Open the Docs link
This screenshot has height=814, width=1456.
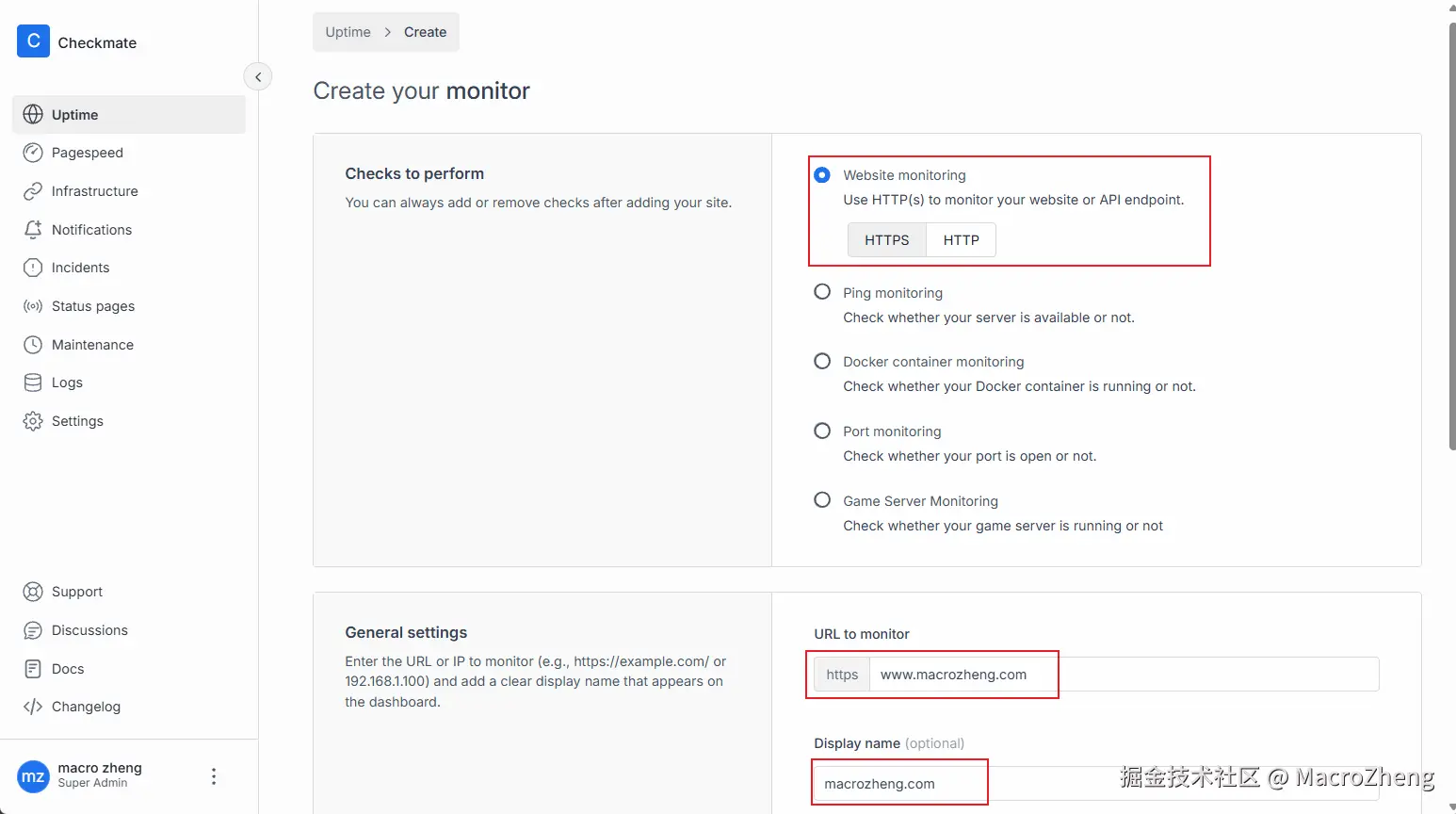(68, 669)
